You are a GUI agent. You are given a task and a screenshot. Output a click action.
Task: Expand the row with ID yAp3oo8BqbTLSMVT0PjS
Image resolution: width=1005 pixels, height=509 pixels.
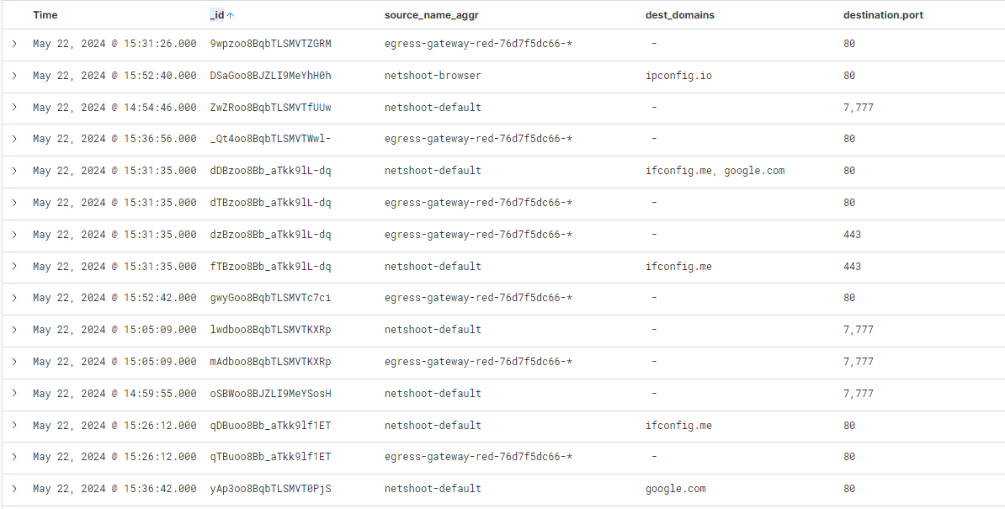pos(14,489)
